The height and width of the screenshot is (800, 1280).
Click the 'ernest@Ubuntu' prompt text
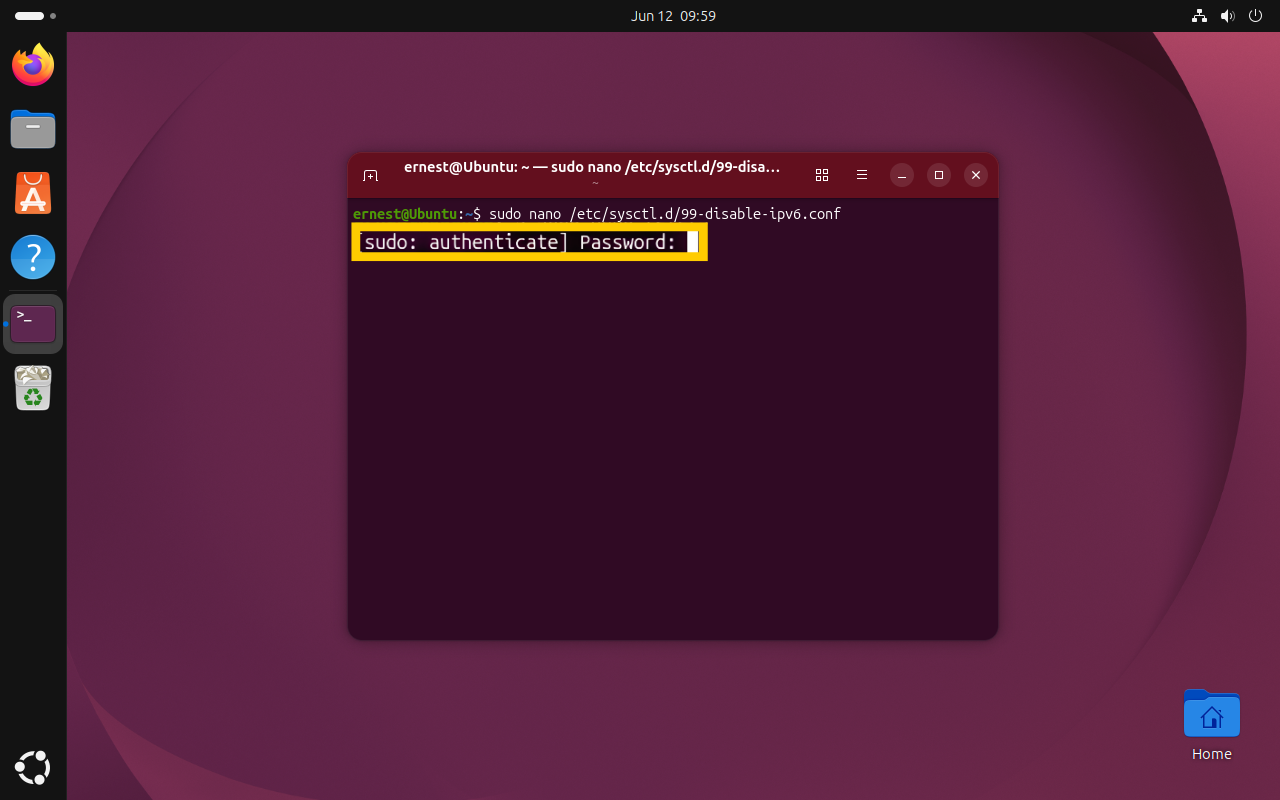tap(404, 214)
